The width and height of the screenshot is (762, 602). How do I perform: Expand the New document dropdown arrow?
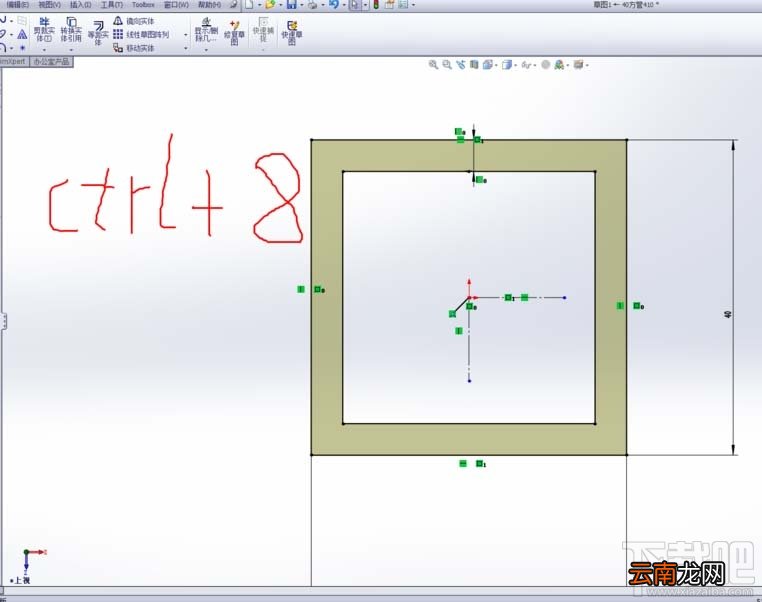pos(259,5)
